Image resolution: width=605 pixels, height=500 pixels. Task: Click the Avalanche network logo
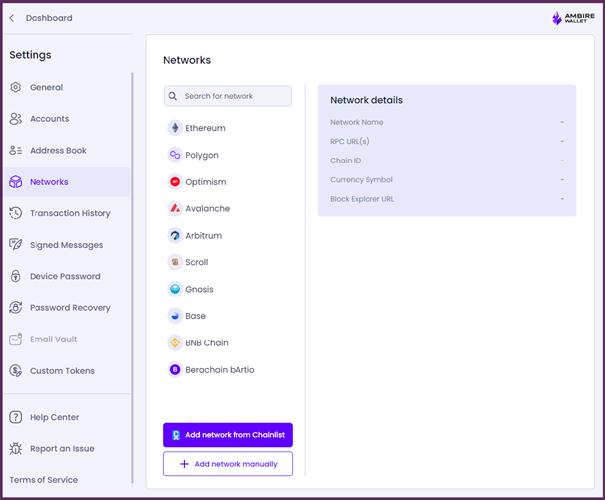click(175, 208)
